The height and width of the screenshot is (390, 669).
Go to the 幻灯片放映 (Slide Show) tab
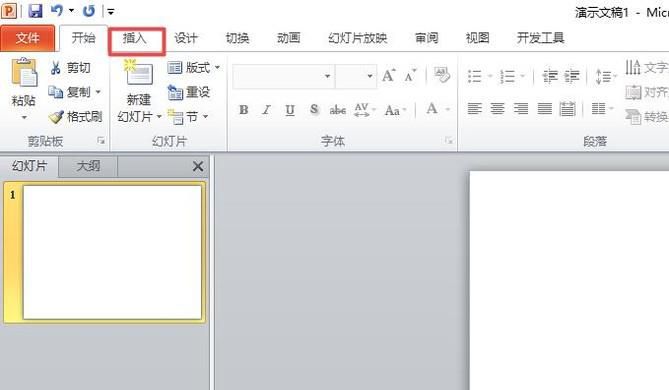point(358,38)
